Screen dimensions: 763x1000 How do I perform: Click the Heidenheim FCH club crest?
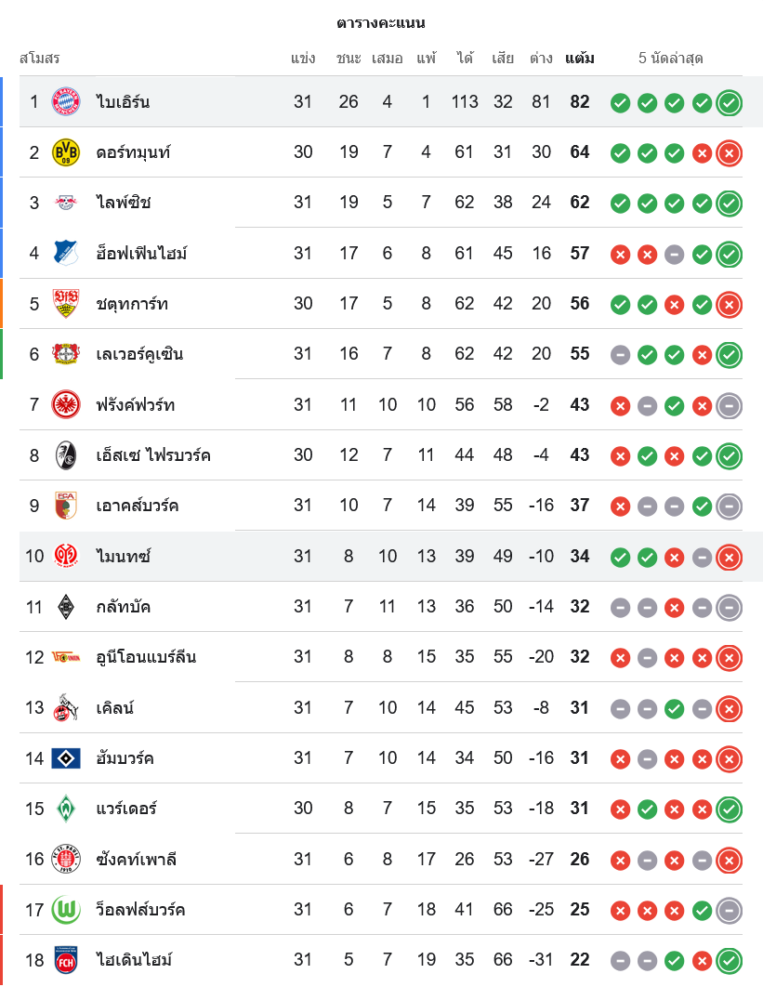tap(66, 960)
